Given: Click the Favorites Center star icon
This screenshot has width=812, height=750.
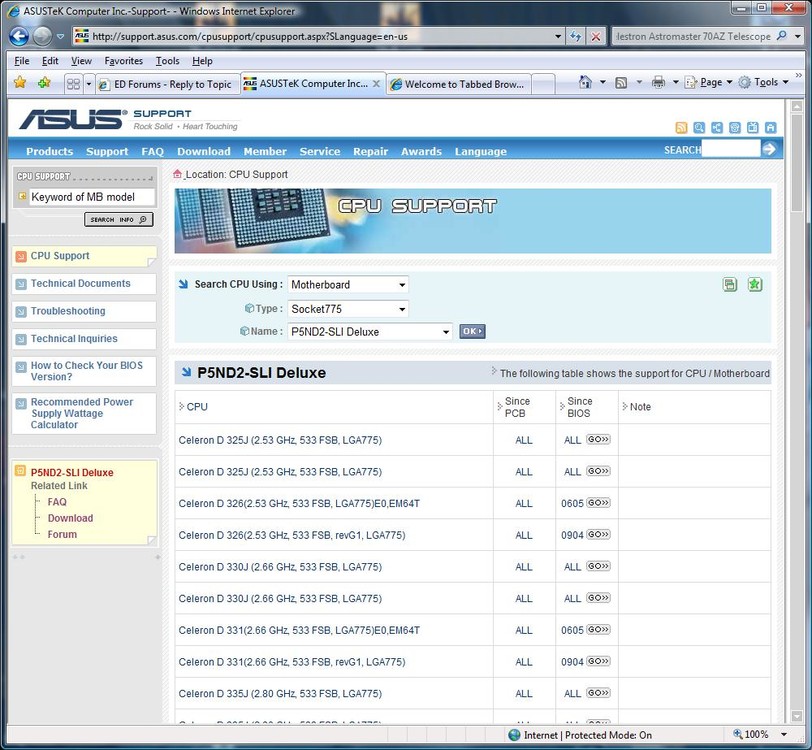Looking at the screenshot, I should [20, 82].
